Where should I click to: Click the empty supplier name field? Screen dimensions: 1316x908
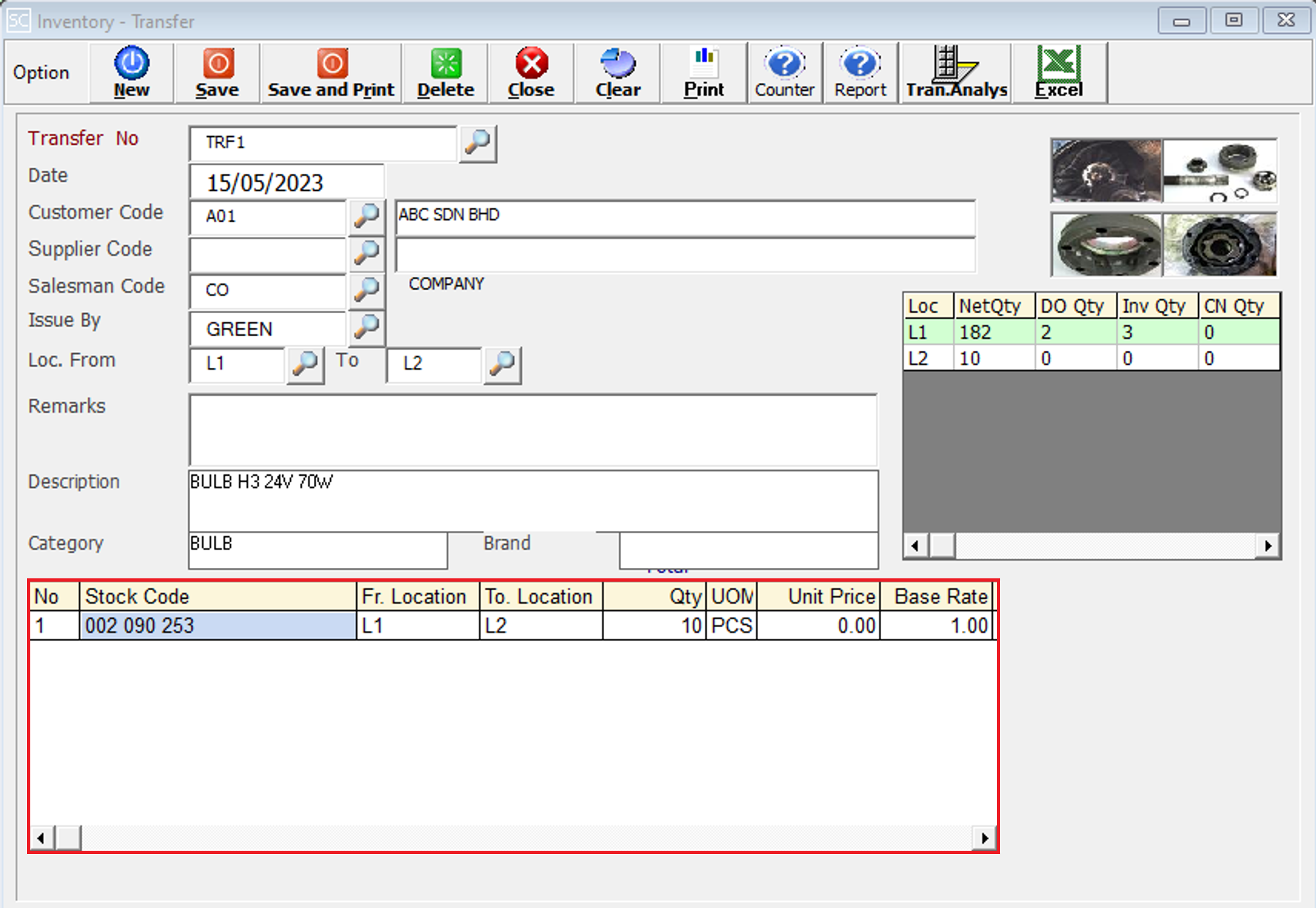(x=685, y=255)
